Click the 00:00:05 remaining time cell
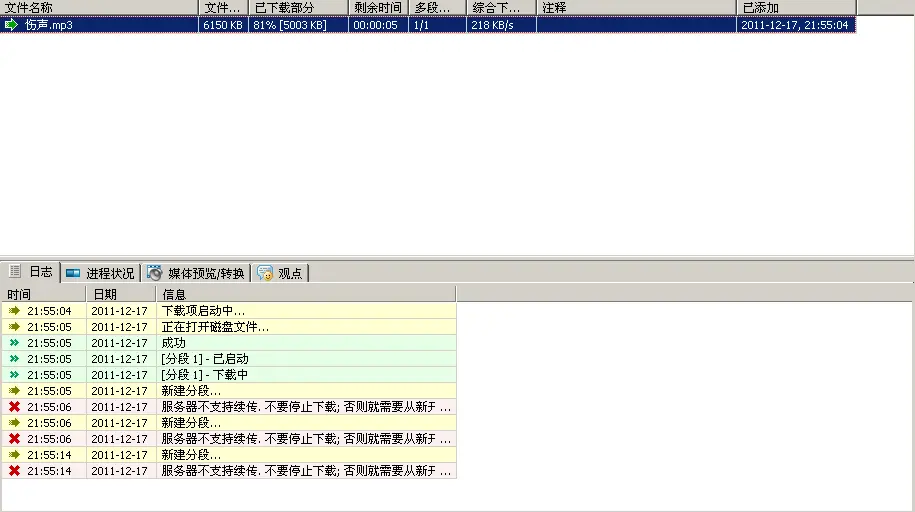This screenshot has height=512, width=915. pos(379,25)
